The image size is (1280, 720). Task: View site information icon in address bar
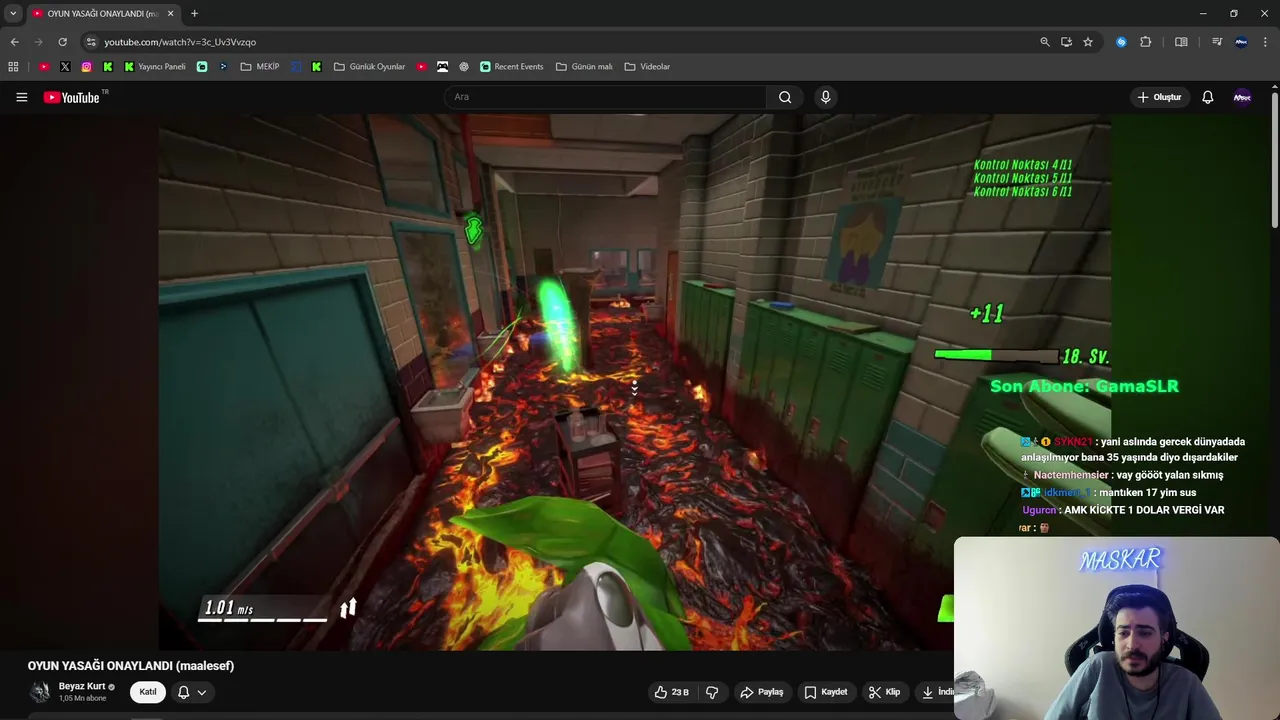pyautogui.click(x=91, y=42)
